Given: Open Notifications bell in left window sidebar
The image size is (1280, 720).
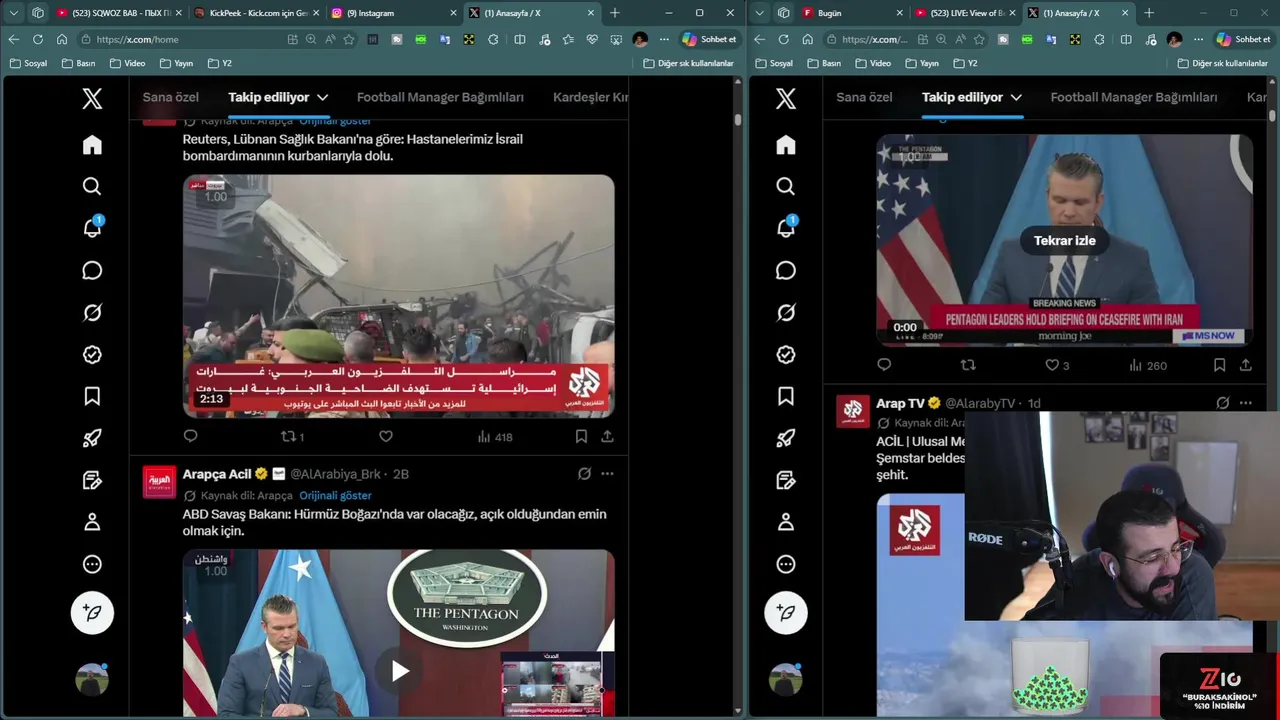Looking at the screenshot, I should [x=92, y=228].
